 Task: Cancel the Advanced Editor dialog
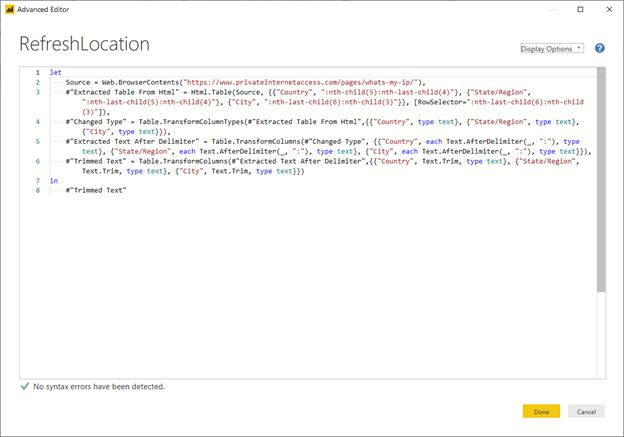pos(586,411)
